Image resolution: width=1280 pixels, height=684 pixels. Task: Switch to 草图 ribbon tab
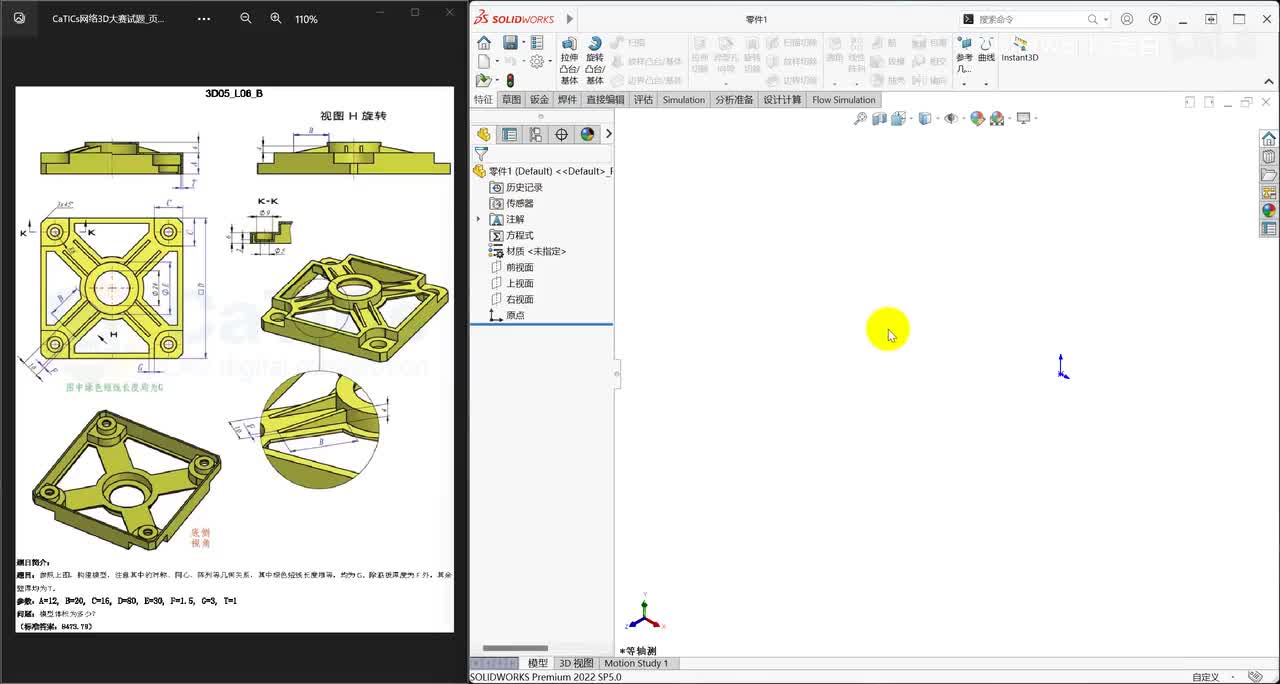click(x=511, y=100)
